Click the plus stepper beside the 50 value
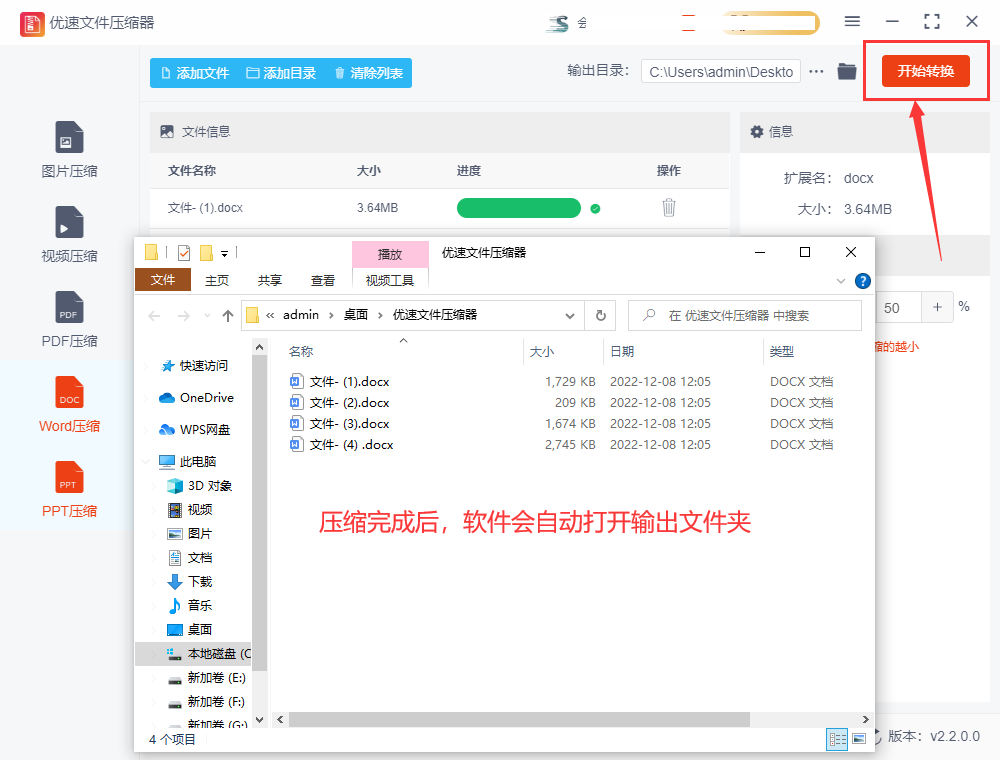This screenshot has height=760, width=1000. coord(937,307)
